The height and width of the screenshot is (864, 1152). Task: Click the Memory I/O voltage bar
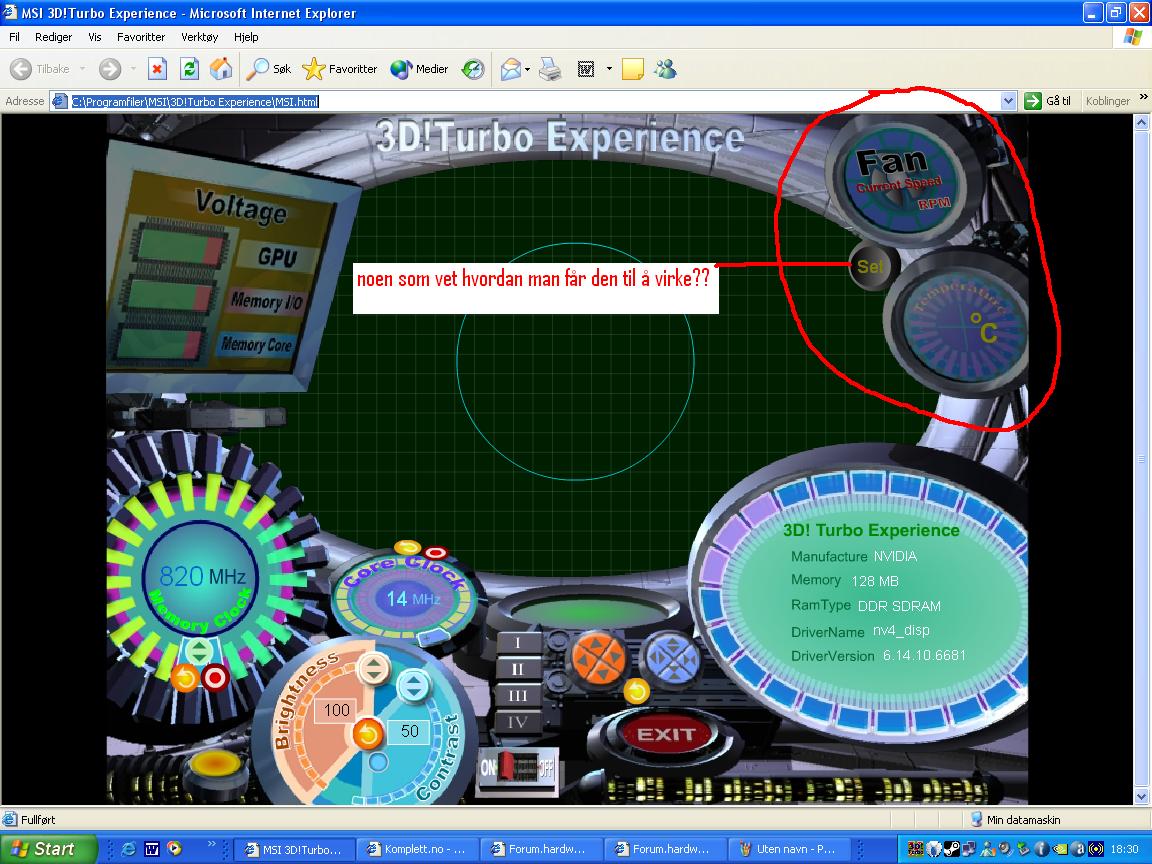point(170,295)
